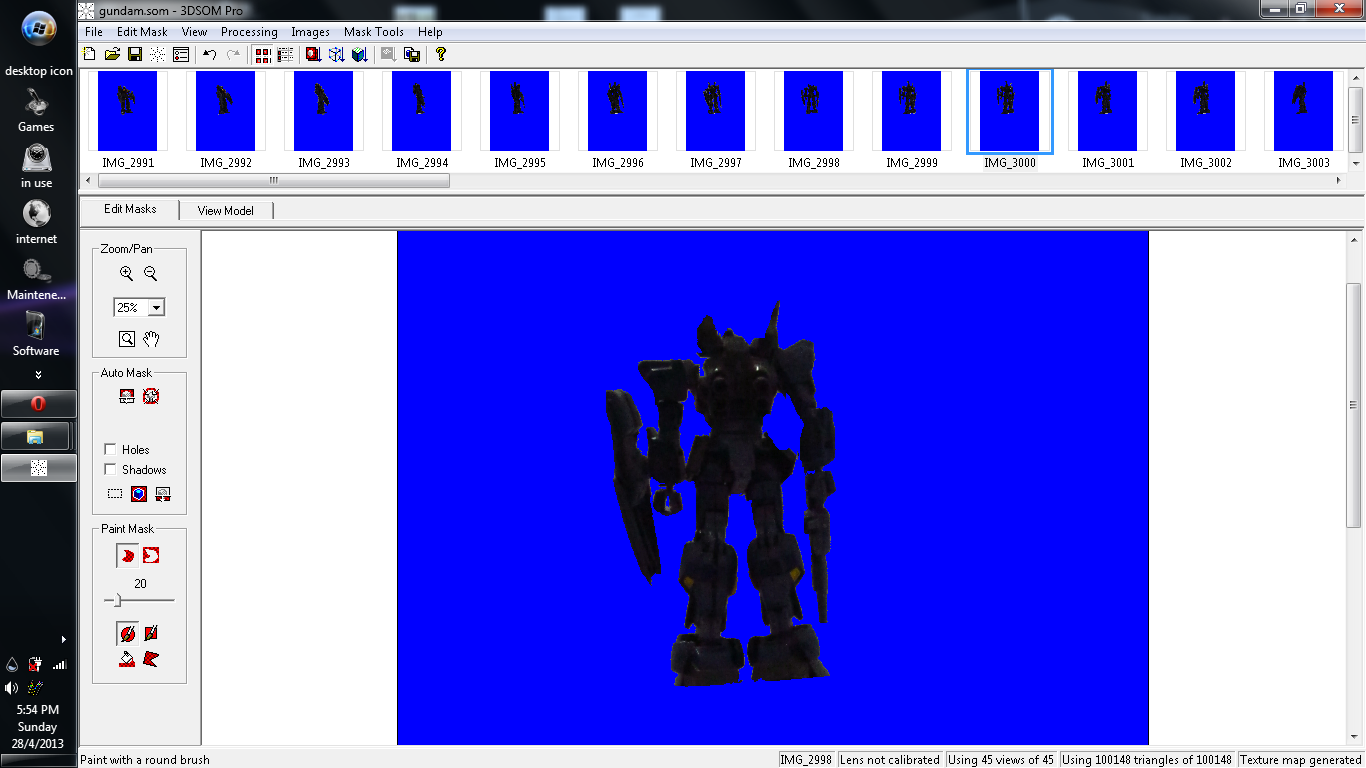The image size is (1366, 768).
Task: Save project with floppy disk icon
Action: point(135,54)
